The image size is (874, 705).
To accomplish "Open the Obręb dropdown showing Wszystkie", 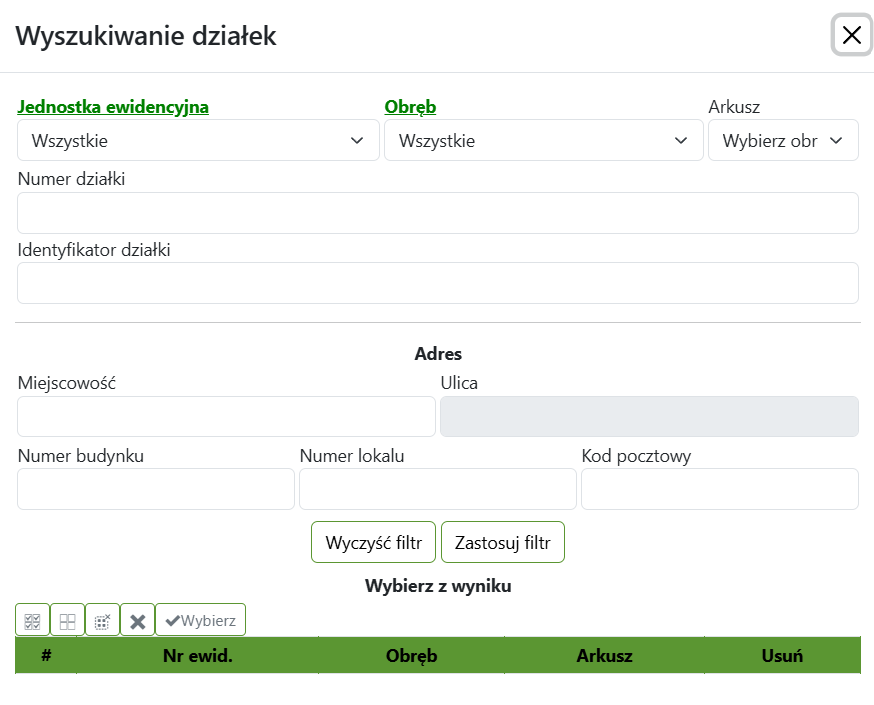I will pyautogui.click(x=544, y=140).
